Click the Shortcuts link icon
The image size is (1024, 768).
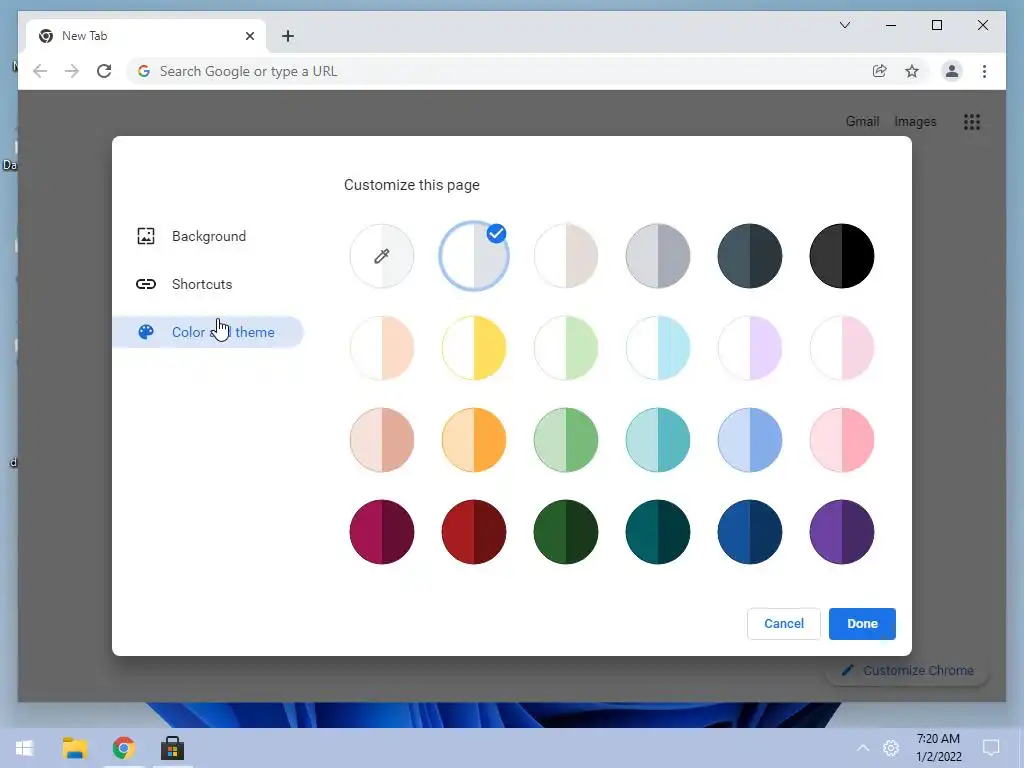(x=146, y=284)
